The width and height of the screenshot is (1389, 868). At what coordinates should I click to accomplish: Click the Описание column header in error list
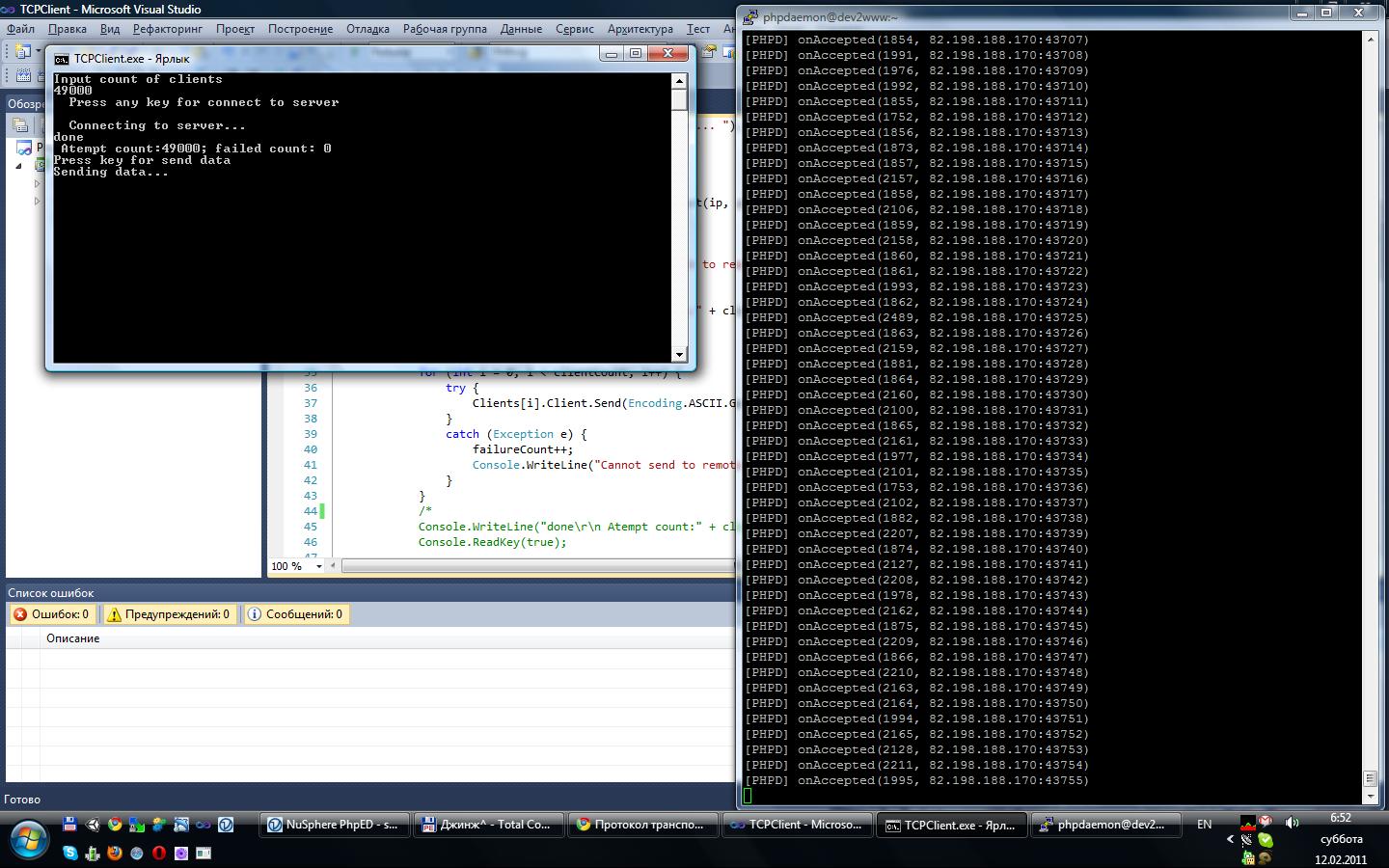(73, 638)
